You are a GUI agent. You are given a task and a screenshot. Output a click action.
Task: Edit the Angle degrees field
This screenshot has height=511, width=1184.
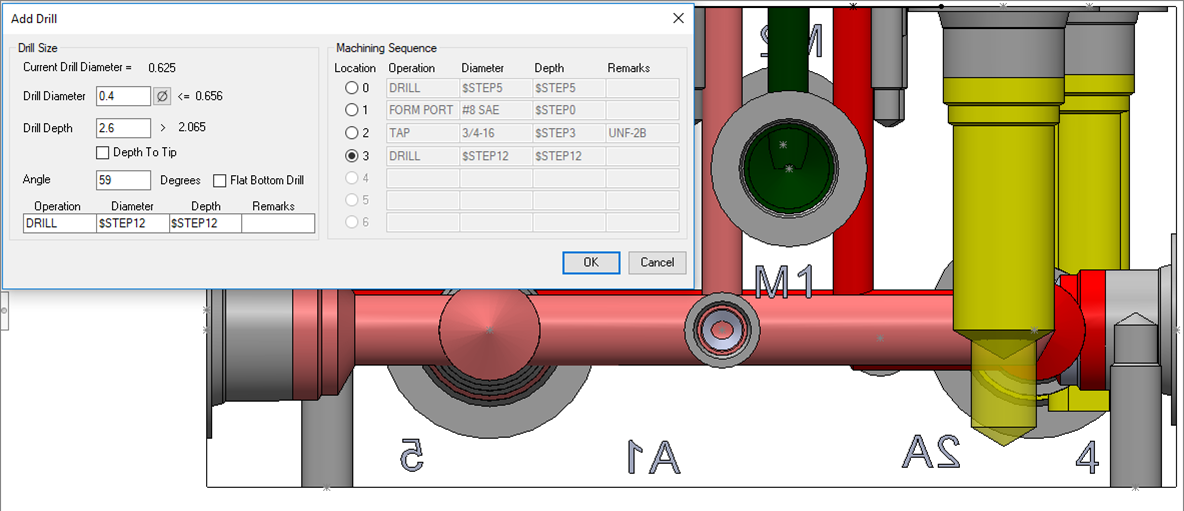(x=122, y=181)
